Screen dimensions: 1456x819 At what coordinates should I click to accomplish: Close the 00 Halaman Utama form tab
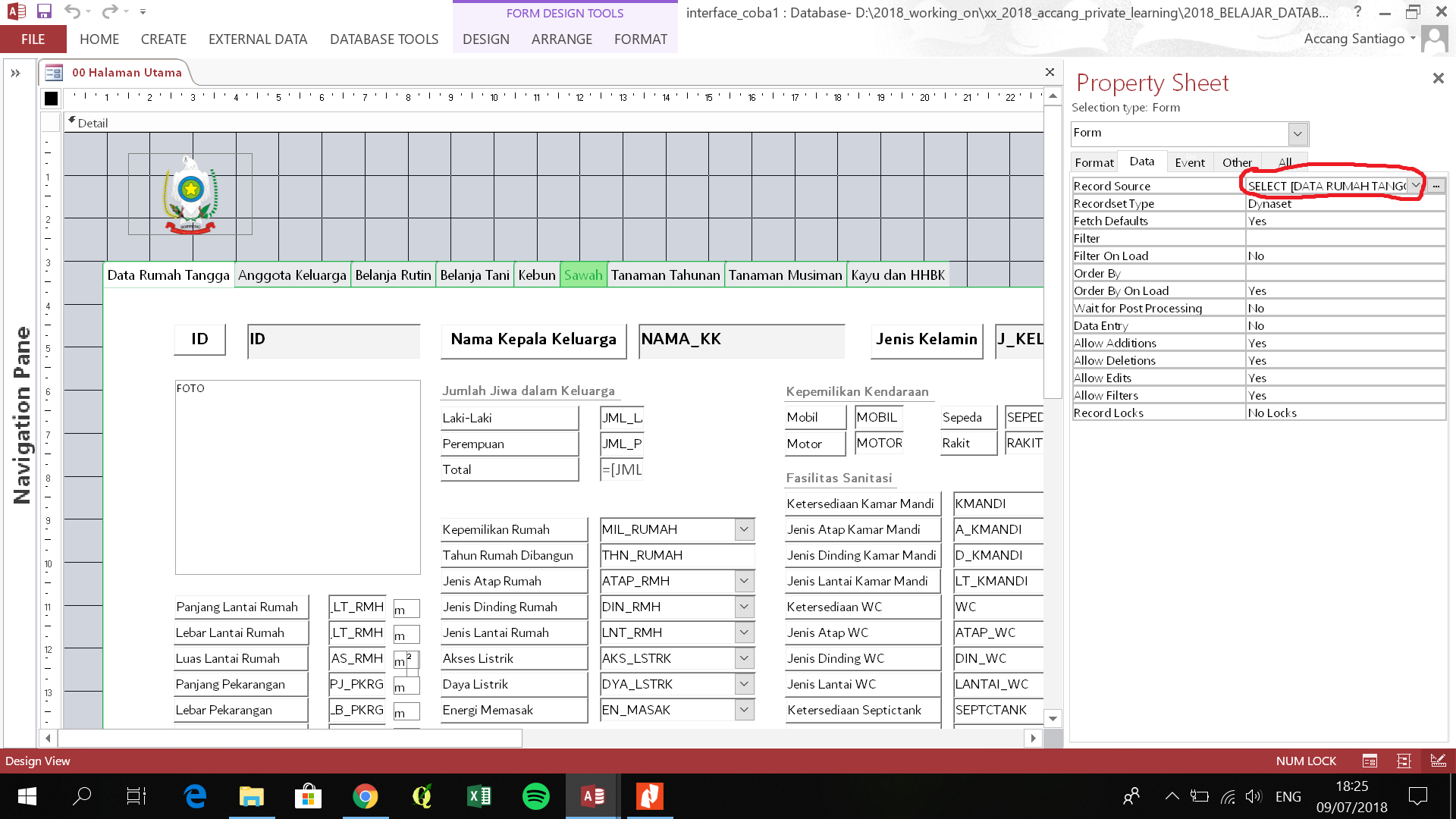point(1050,72)
